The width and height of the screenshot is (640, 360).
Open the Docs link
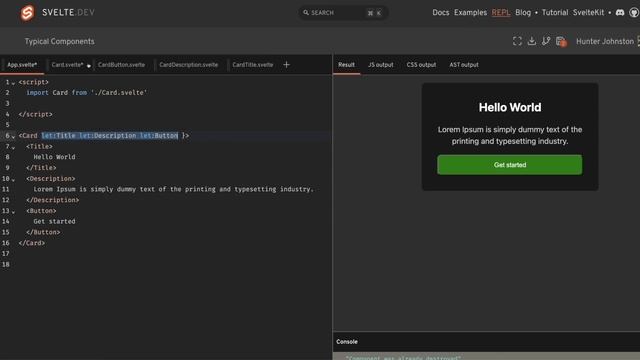pos(441,13)
